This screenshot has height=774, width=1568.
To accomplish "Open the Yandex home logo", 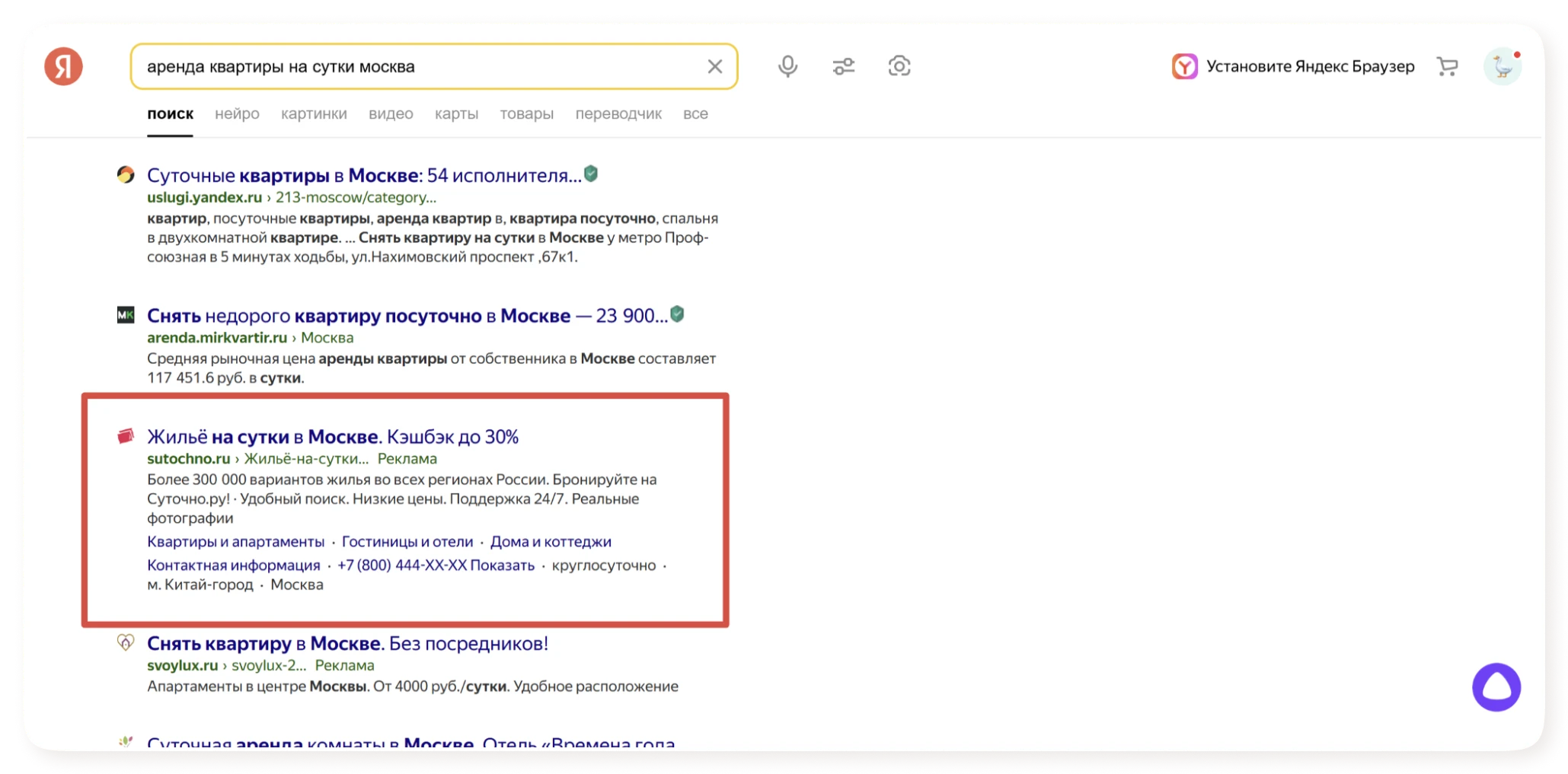I will coord(63,66).
